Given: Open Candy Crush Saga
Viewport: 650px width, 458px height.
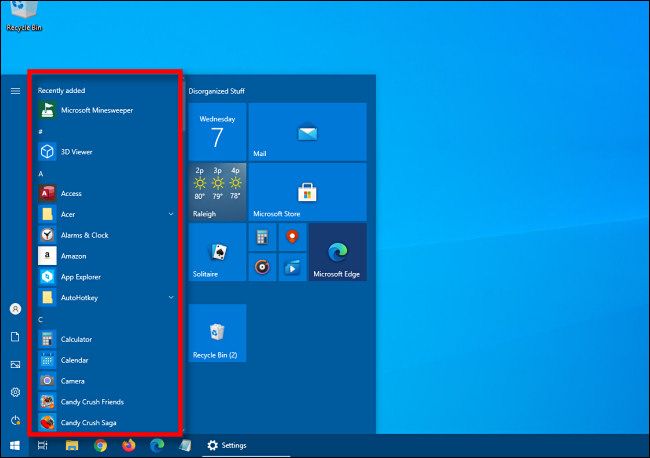Looking at the screenshot, I should pos(106,423).
